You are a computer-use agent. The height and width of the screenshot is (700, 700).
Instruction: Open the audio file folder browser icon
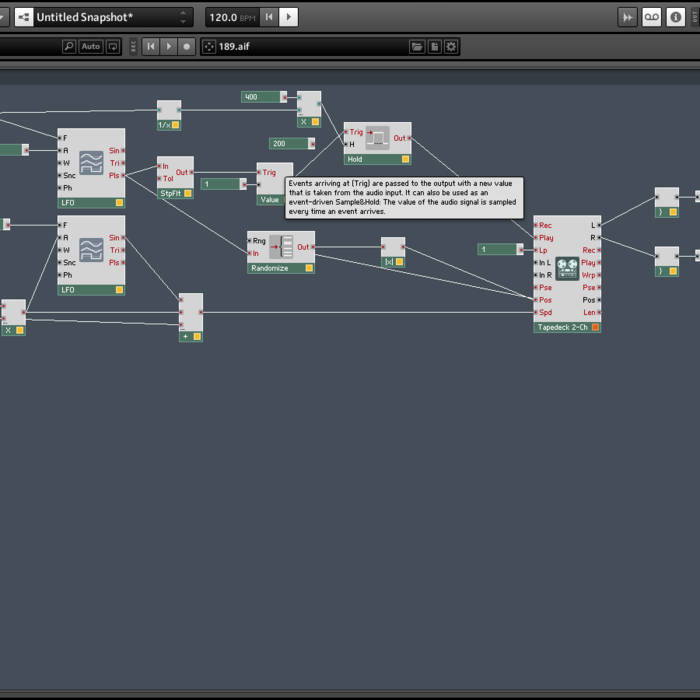[417, 46]
